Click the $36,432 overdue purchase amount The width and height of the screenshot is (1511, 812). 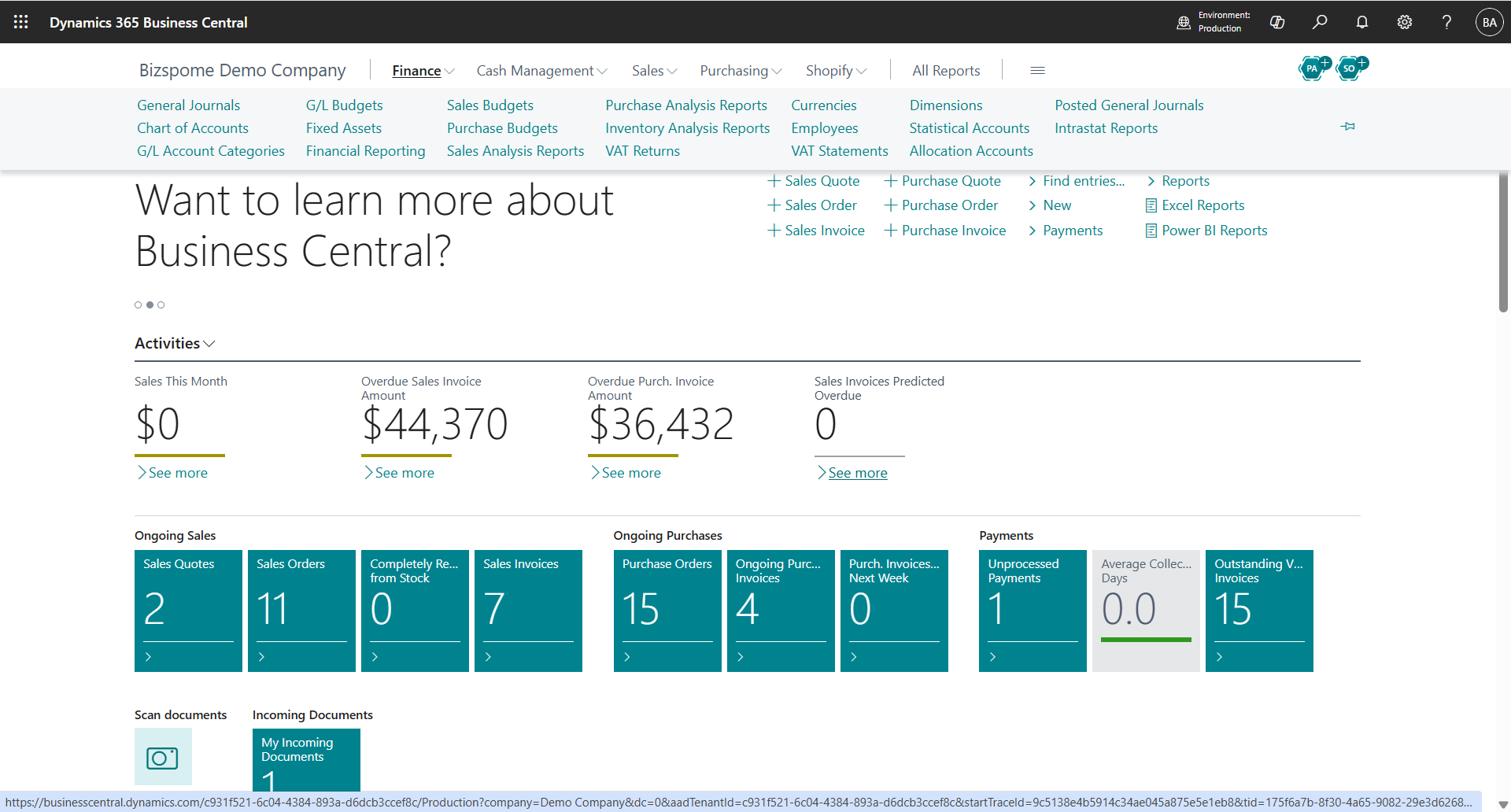pyautogui.click(x=662, y=424)
